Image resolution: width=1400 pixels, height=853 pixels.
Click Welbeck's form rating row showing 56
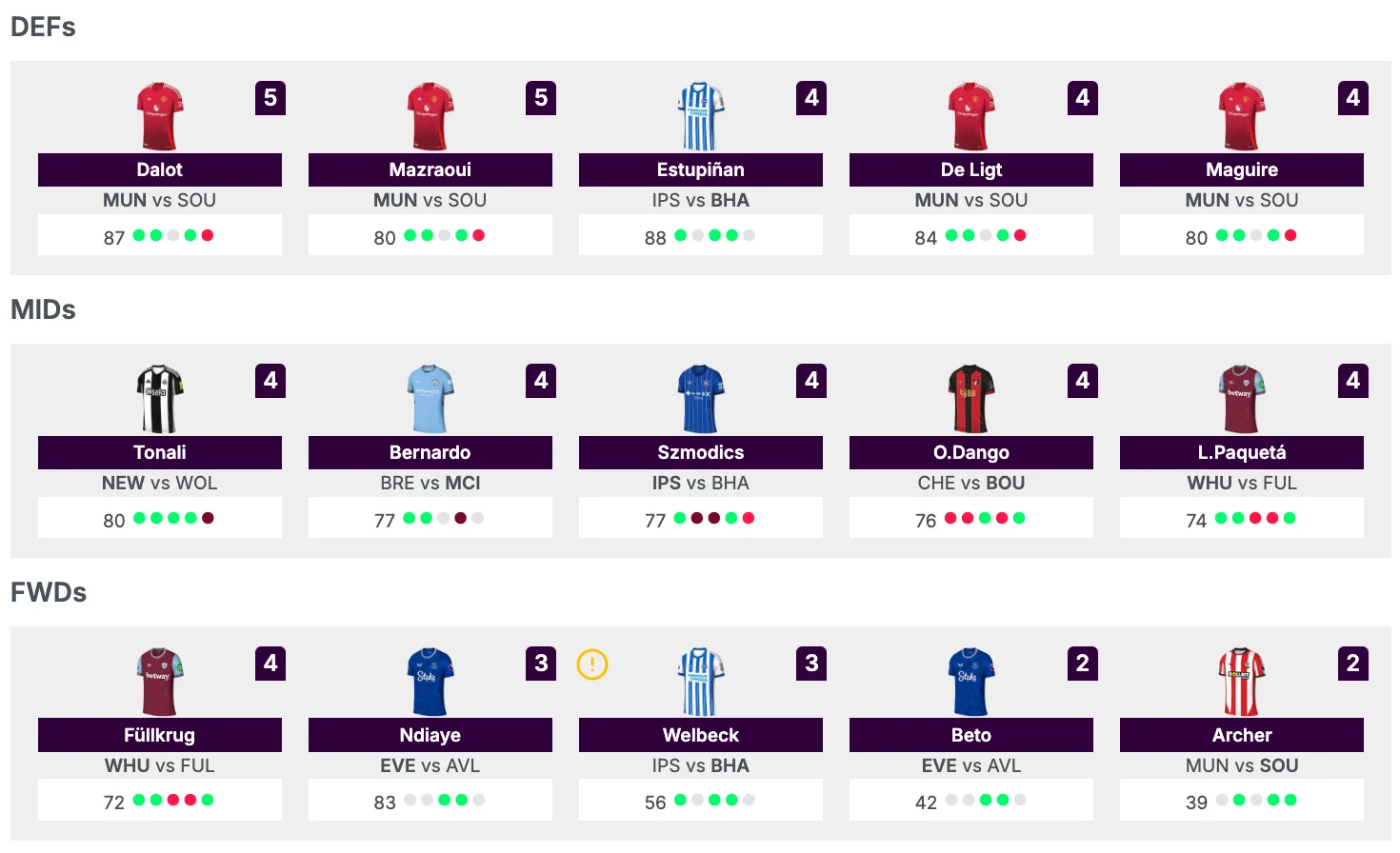[700, 802]
